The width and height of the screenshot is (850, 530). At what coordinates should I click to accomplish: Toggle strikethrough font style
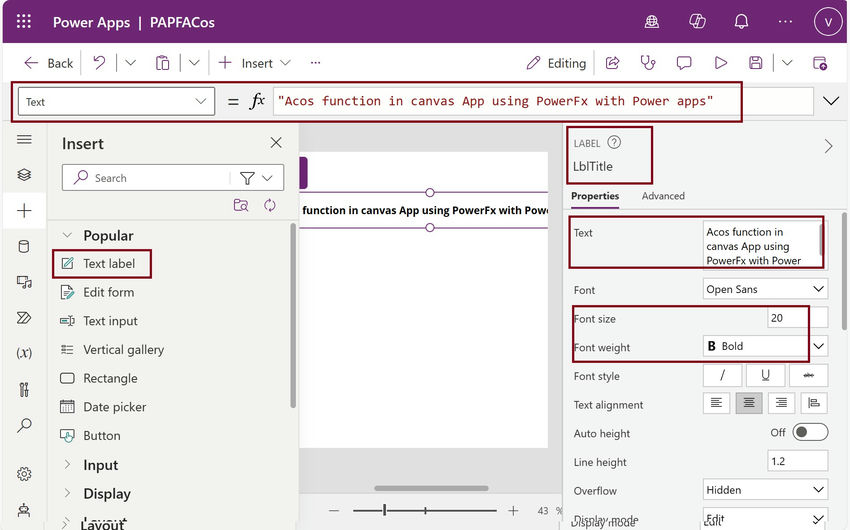[x=808, y=375]
